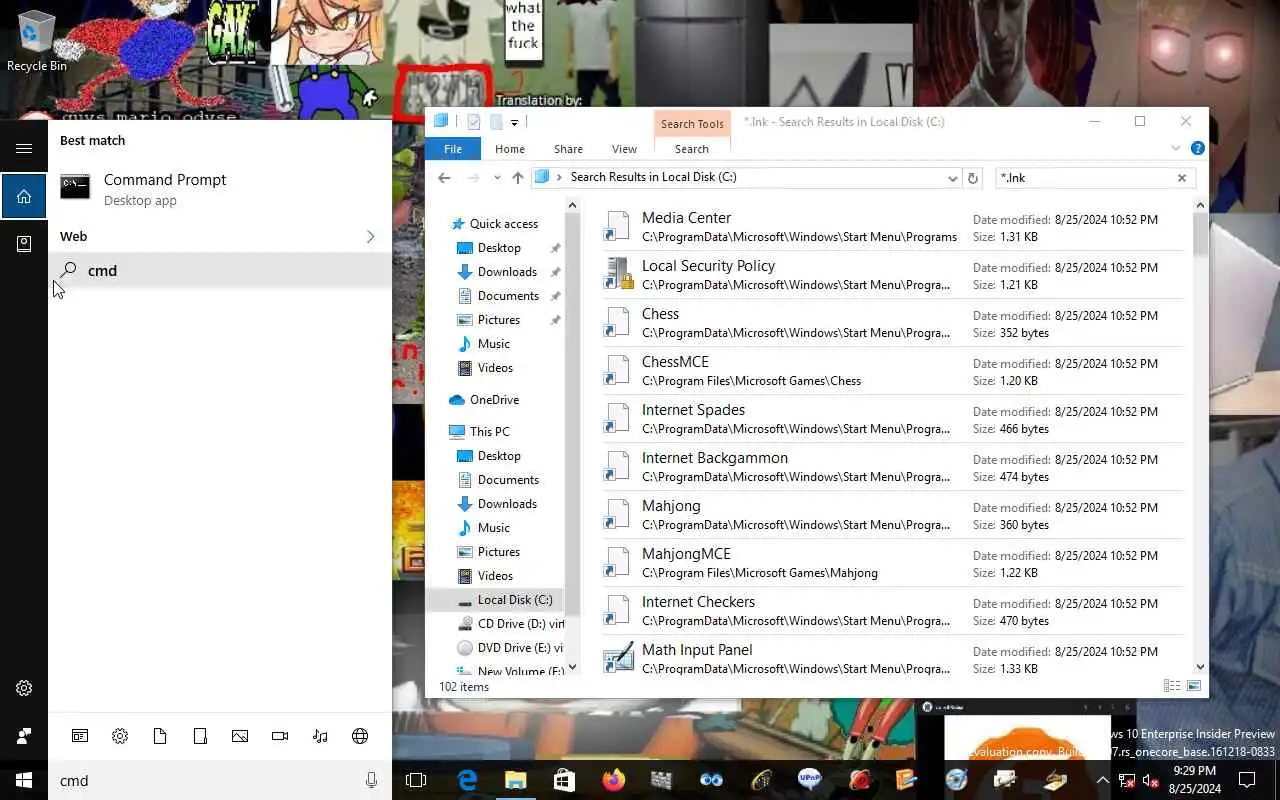Filter search results by Photos
The height and width of the screenshot is (800, 1280).
tap(240, 736)
